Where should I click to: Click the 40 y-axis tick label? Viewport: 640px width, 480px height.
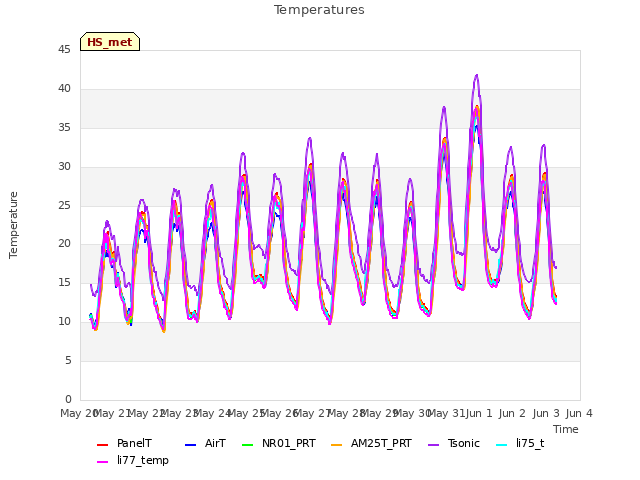(64, 89)
